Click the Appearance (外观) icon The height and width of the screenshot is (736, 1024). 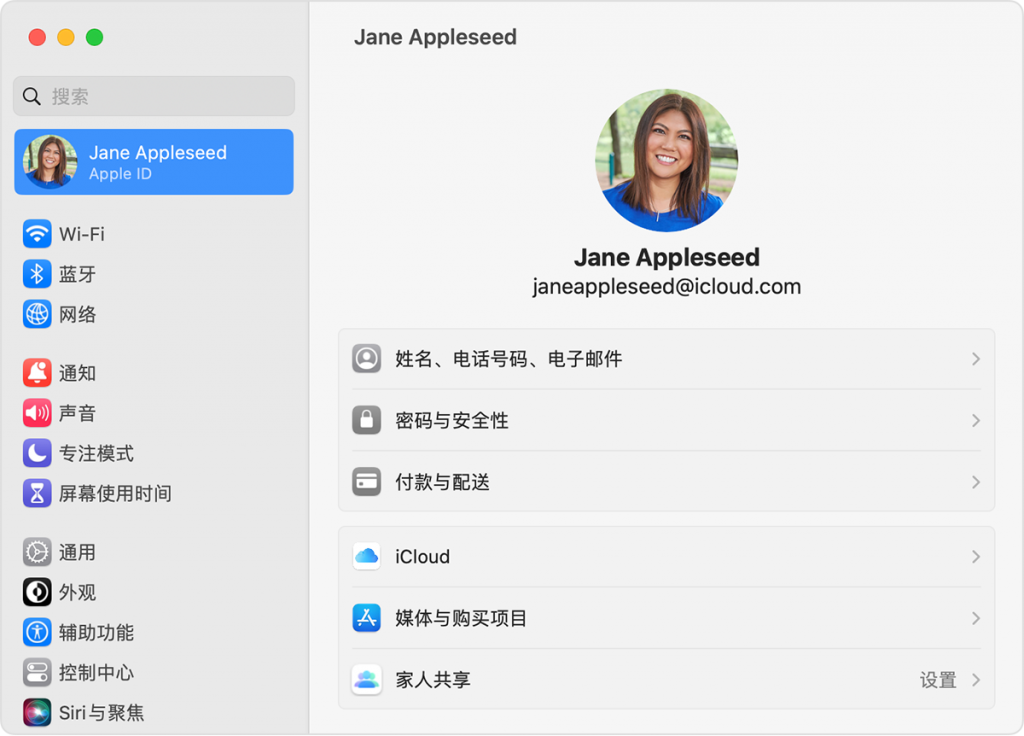37,592
